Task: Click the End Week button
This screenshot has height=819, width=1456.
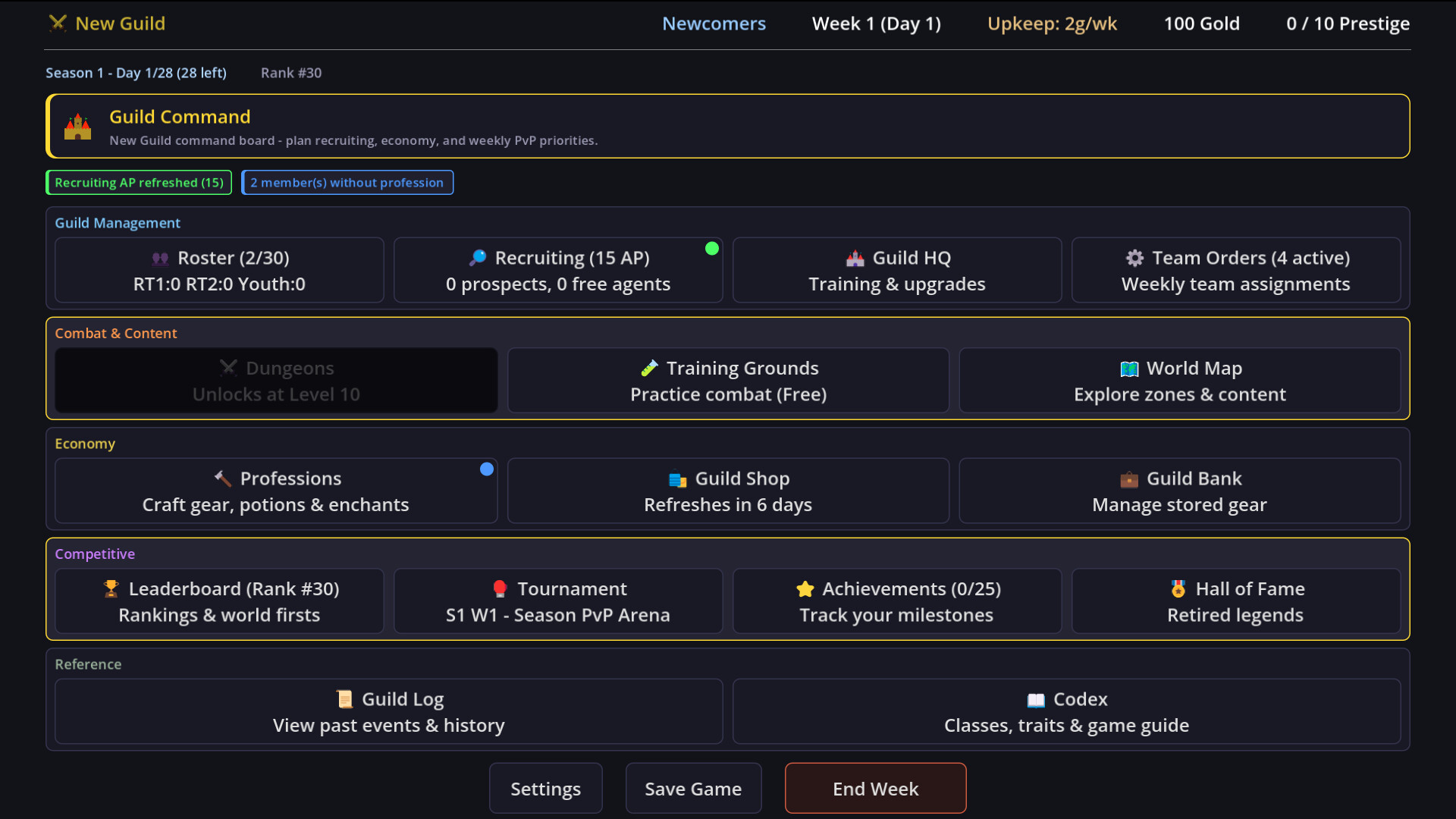Action: pos(875,788)
